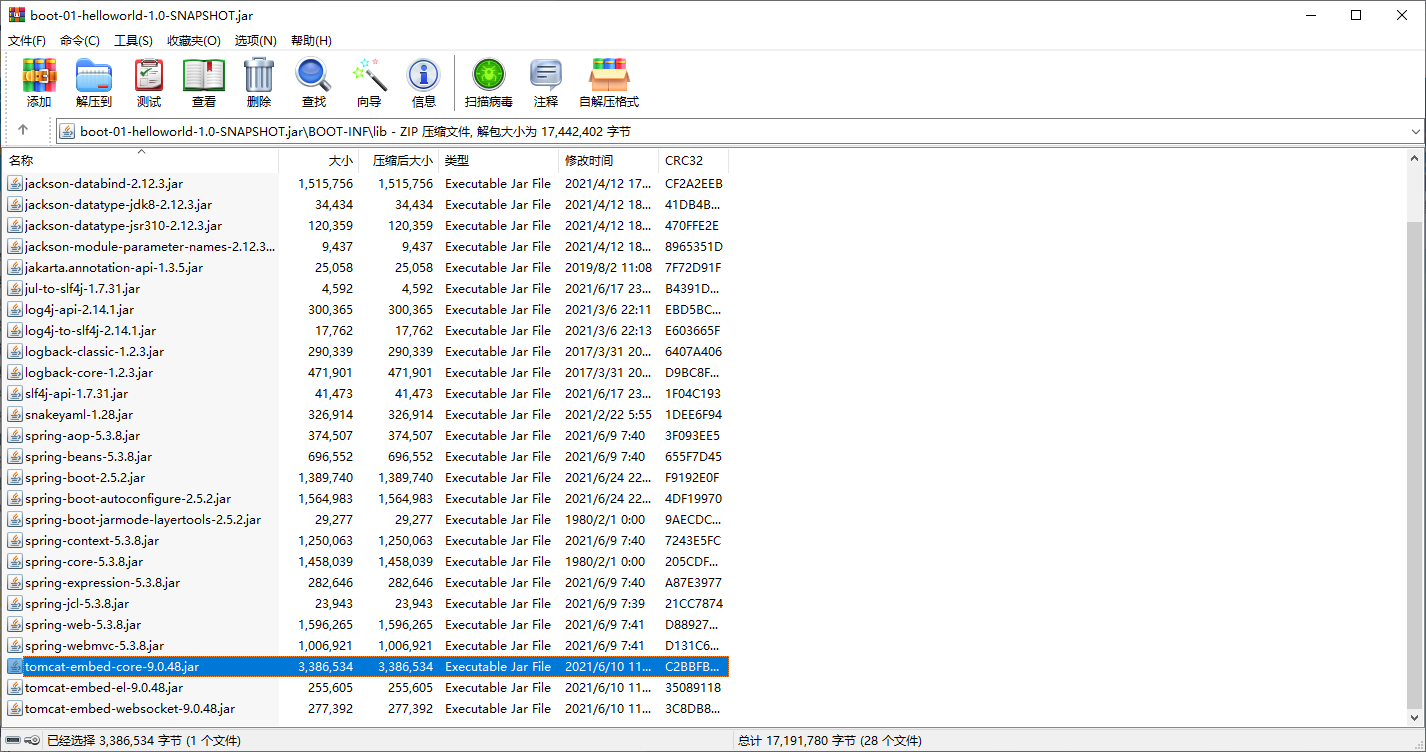The image size is (1426, 752).
Task: Sort by Modified (修改时间) column header
Action: click(x=609, y=160)
